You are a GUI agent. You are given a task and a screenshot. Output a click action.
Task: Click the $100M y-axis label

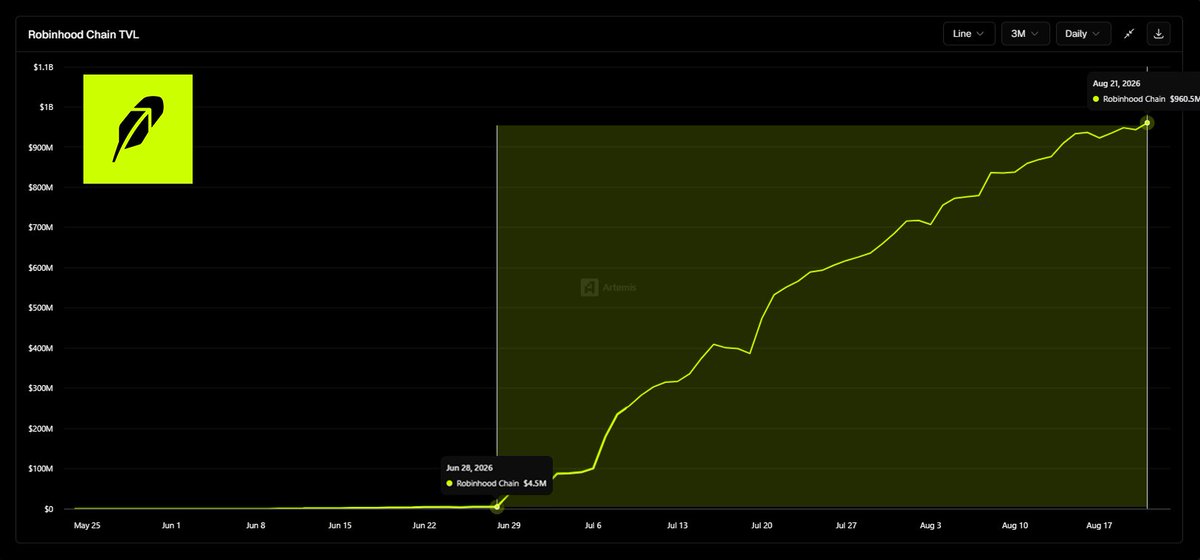(x=40, y=469)
